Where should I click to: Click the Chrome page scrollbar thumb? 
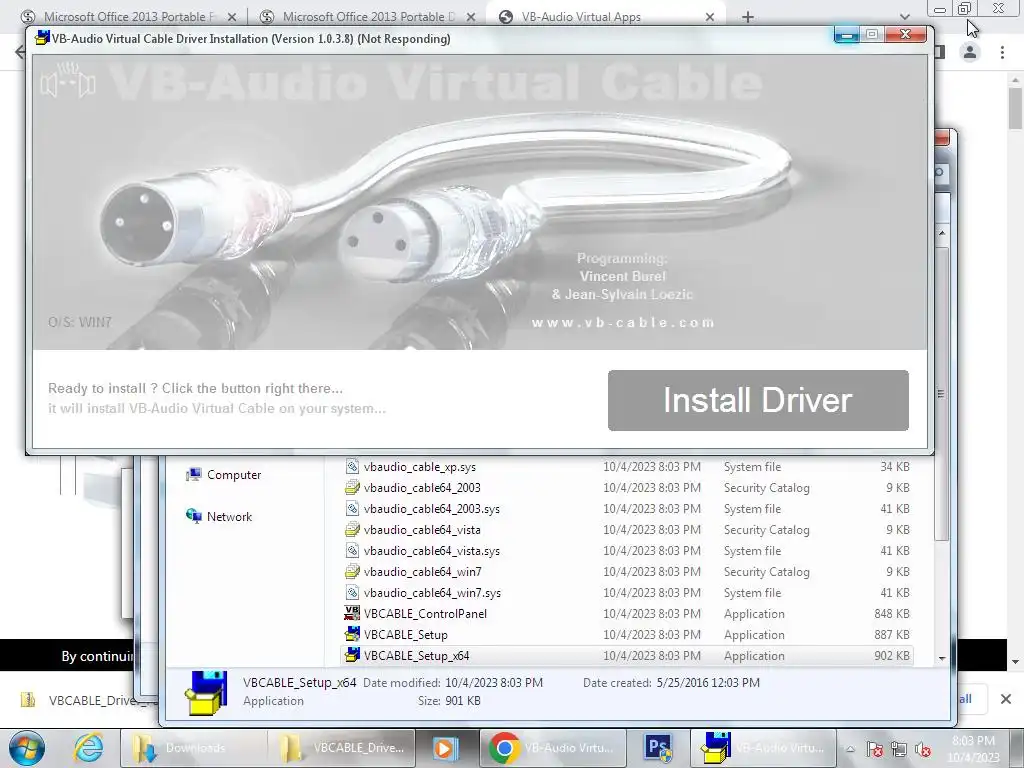(1016, 108)
